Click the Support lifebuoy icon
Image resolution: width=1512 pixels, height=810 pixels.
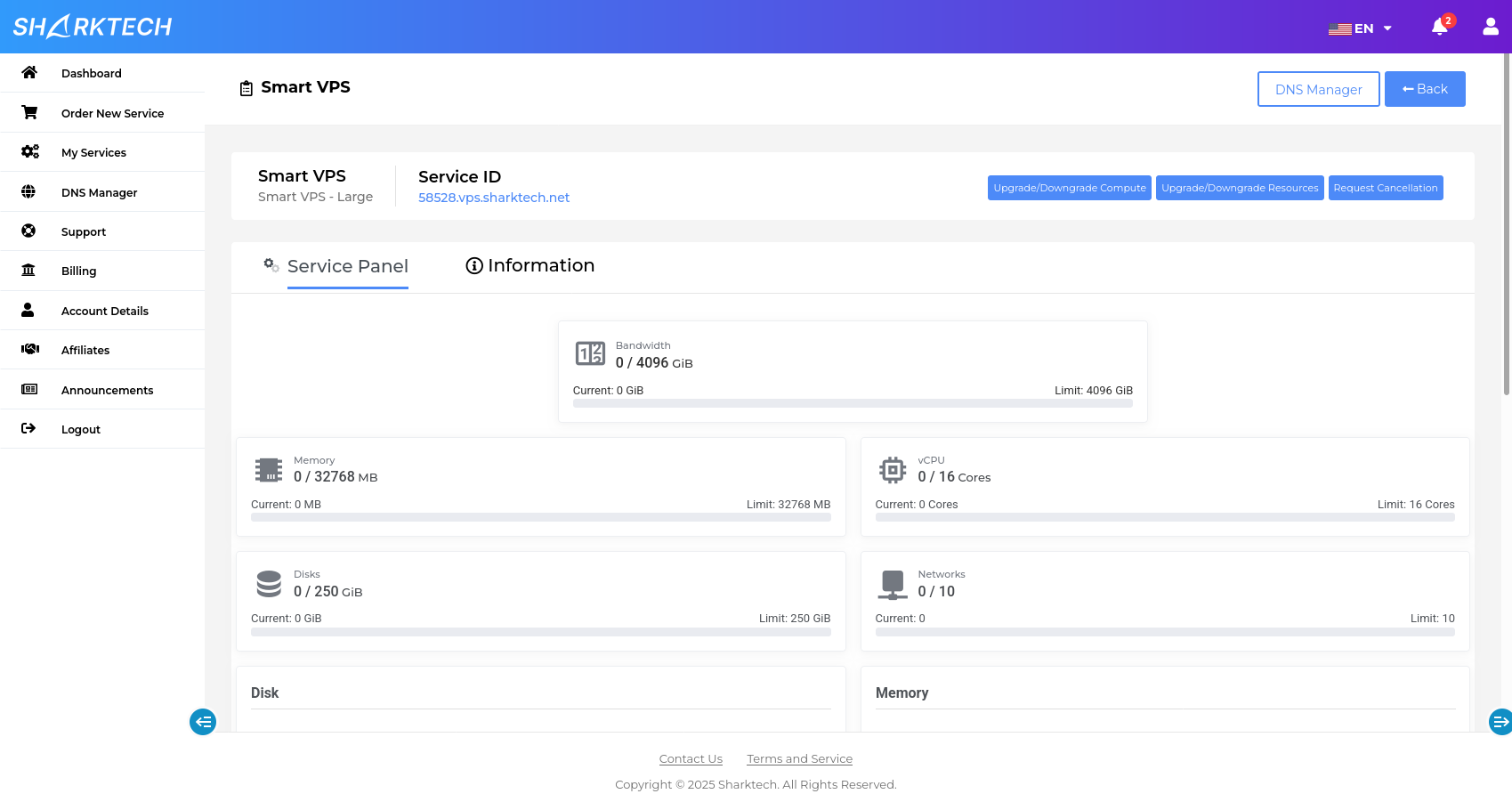28,231
